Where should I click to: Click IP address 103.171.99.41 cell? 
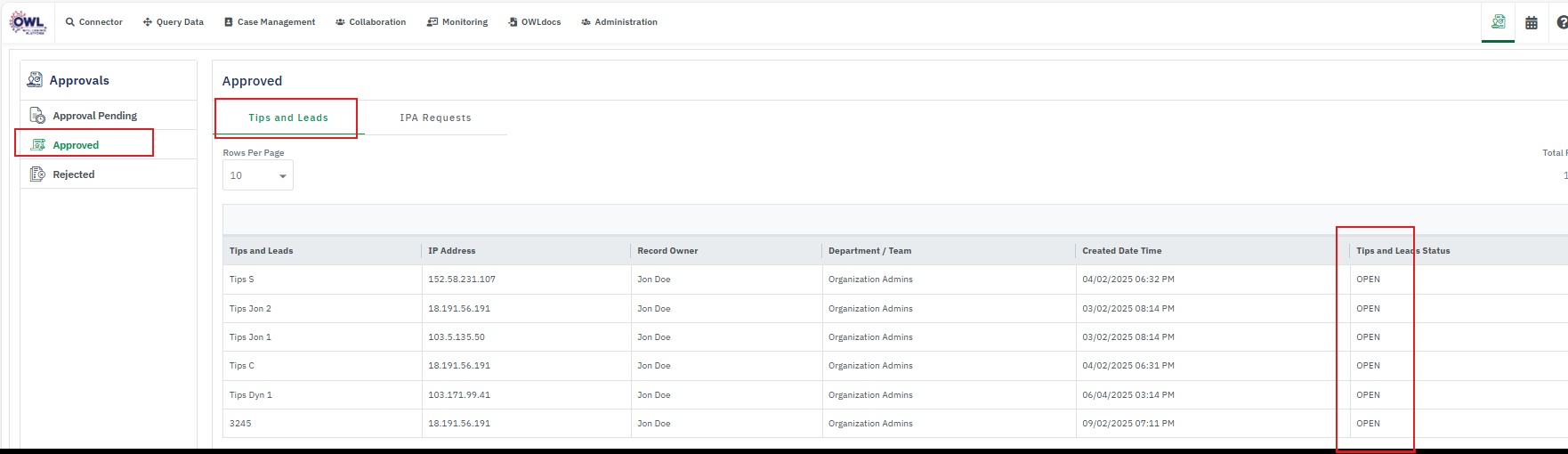[459, 395]
